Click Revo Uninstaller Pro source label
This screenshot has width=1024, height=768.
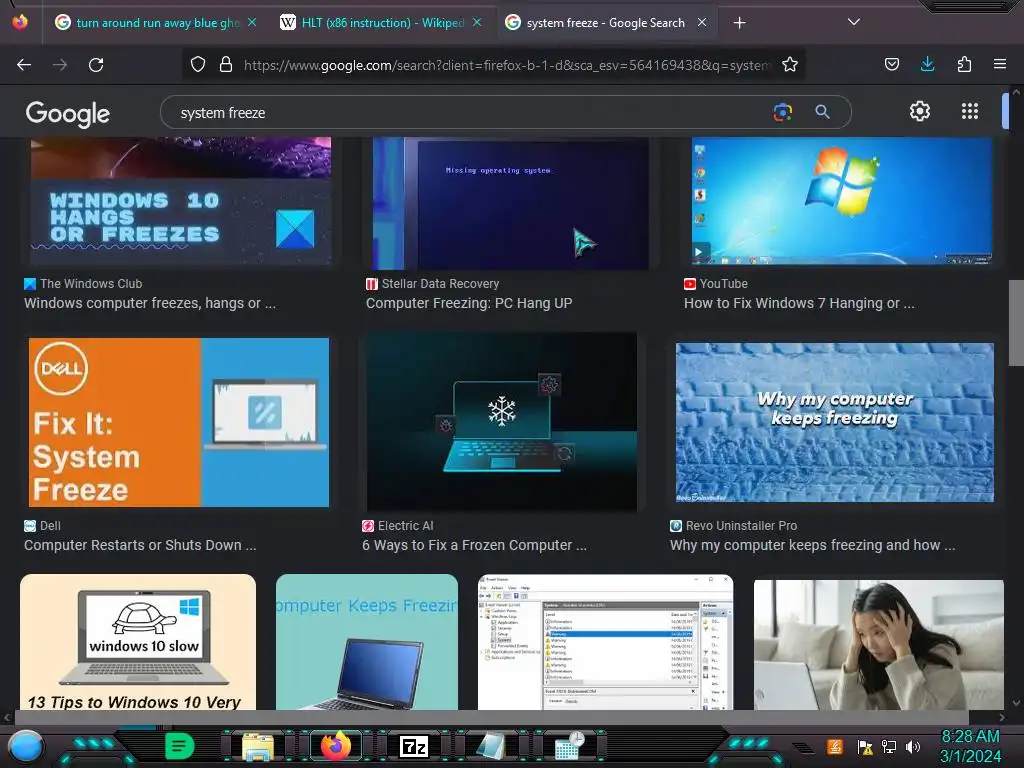pos(733,526)
